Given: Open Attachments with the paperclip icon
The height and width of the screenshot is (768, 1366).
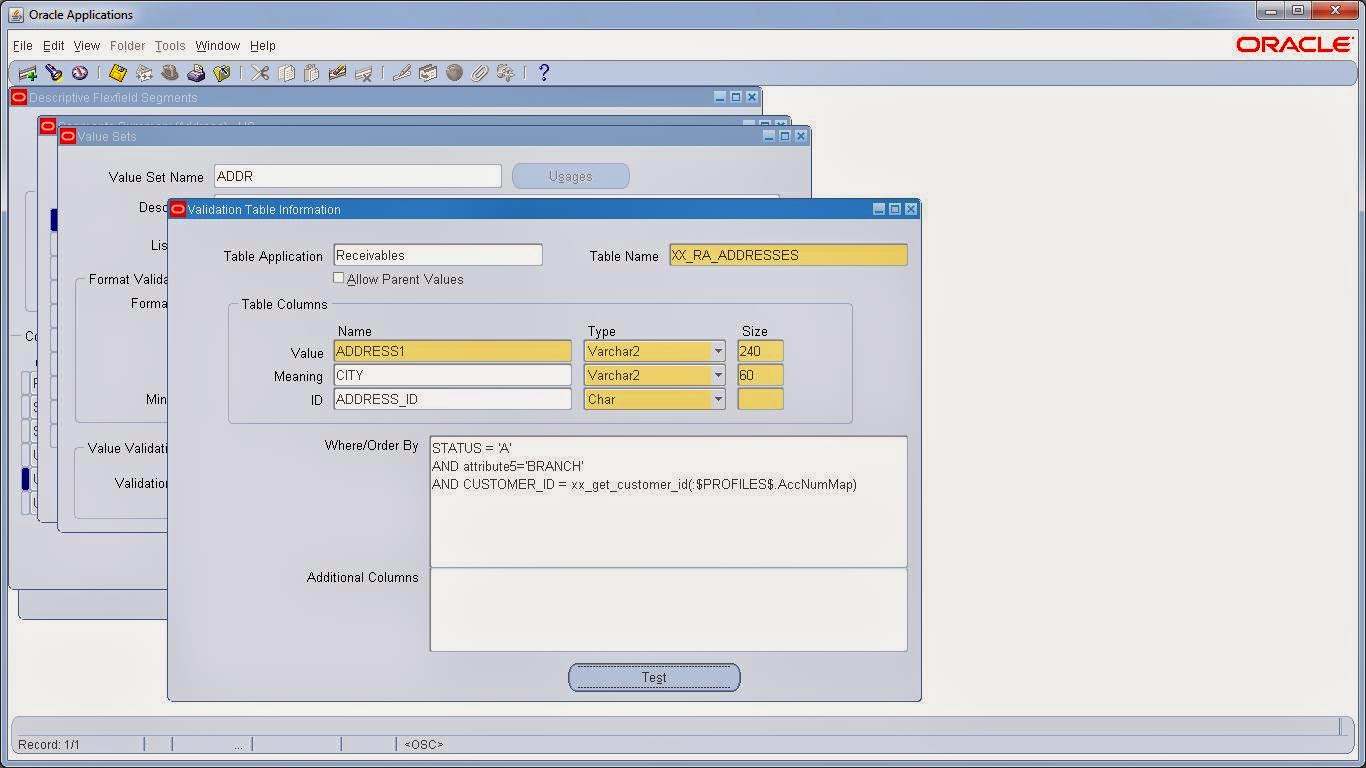Looking at the screenshot, I should pos(480,73).
